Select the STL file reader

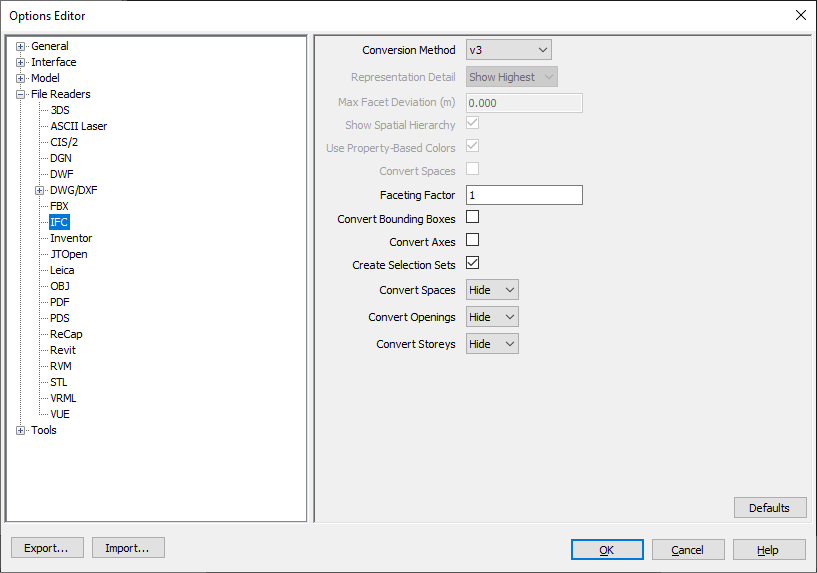59,382
